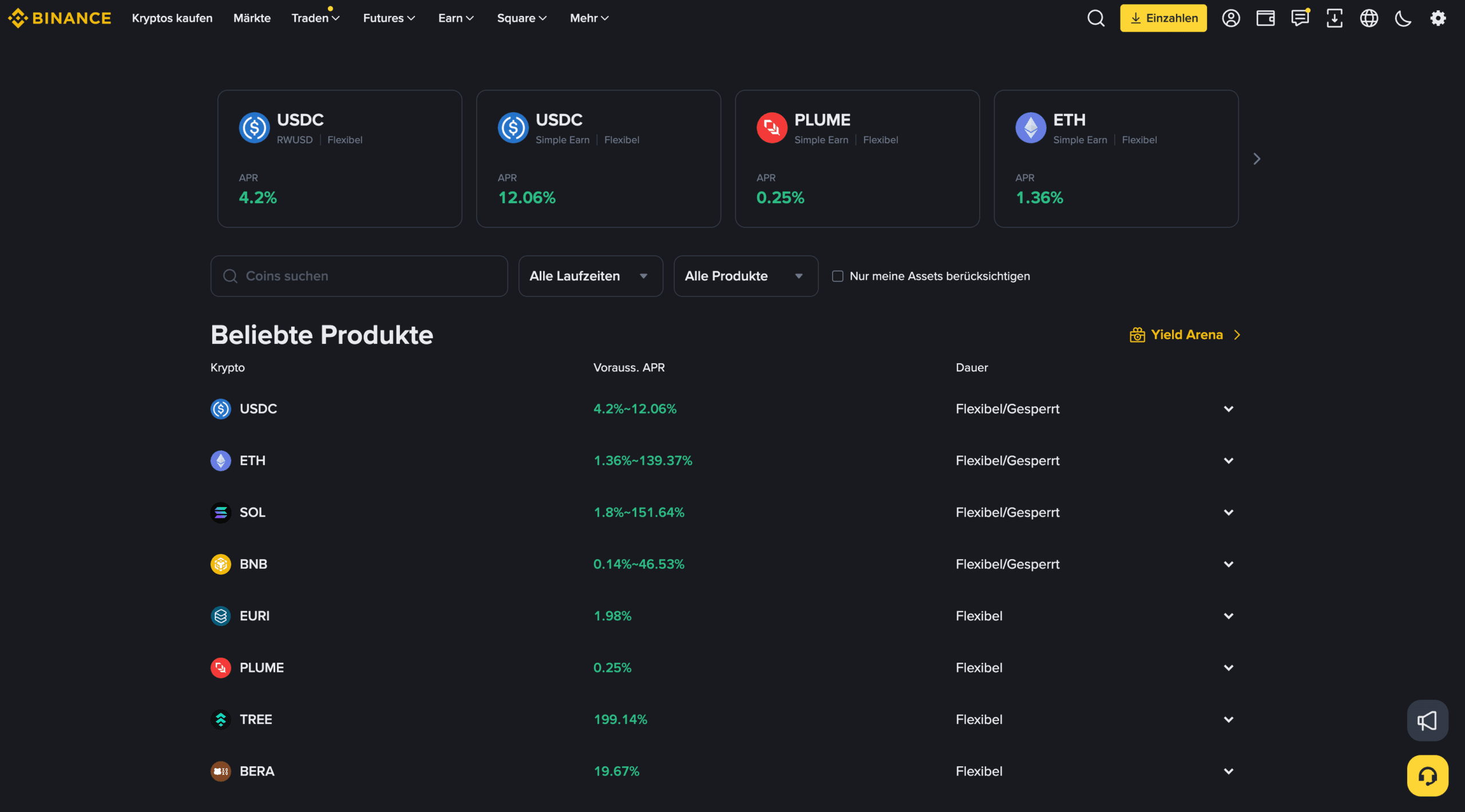Open the Alle Laufzeiten dropdown
This screenshot has height=812, width=1465.
pos(590,276)
